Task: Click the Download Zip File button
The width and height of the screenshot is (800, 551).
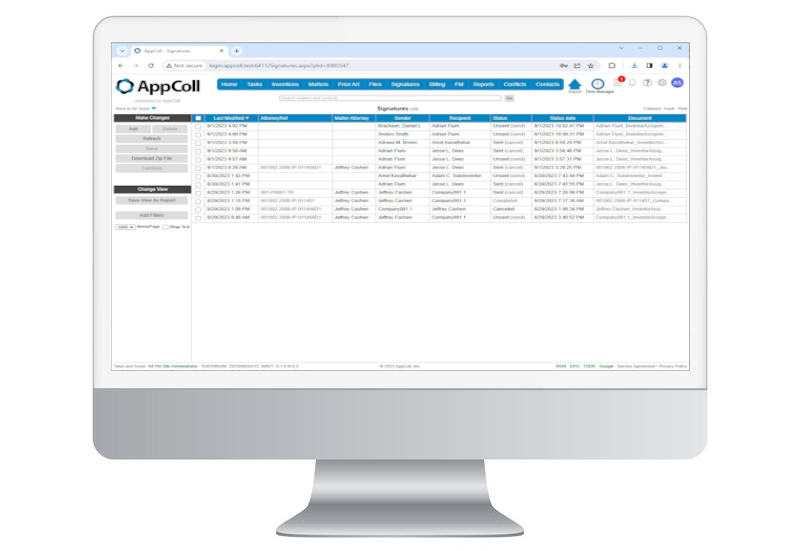Action: pyautogui.click(x=152, y=159)
